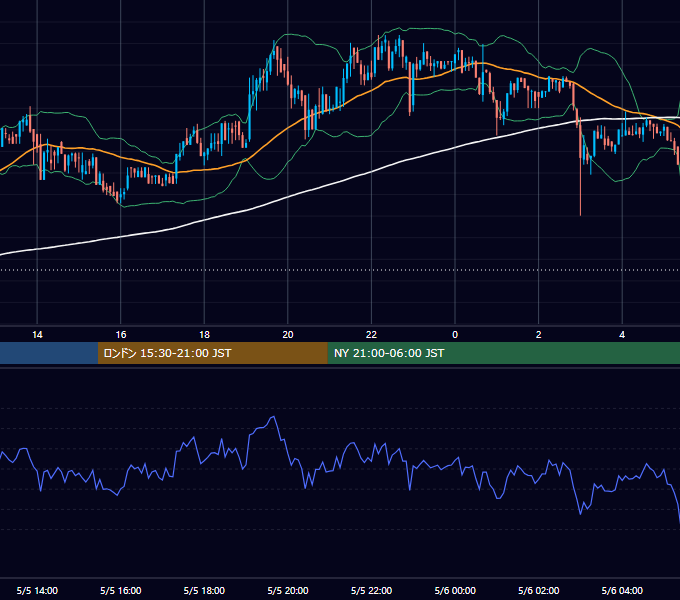The height and width of the screenshot is (600, 680).
Task: Click the hour label 16 on the price chart axis
Action: [121, 335]
